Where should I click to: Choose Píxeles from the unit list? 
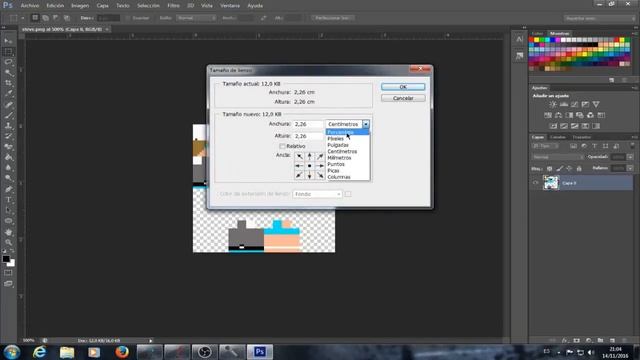tap(348, 139)
